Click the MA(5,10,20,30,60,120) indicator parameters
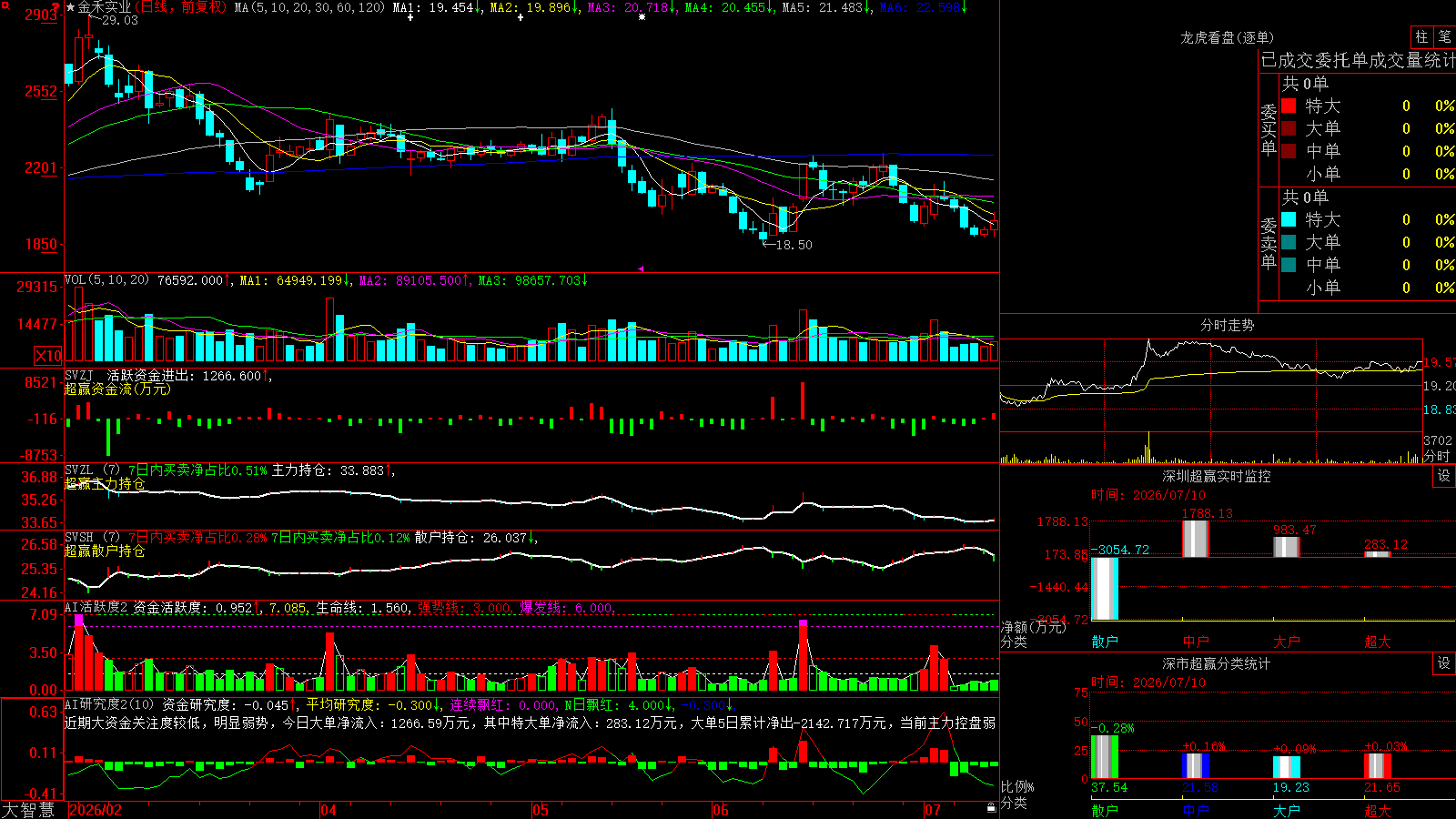This screenshot has width=1456, height=819. click(x=309, y=7)
